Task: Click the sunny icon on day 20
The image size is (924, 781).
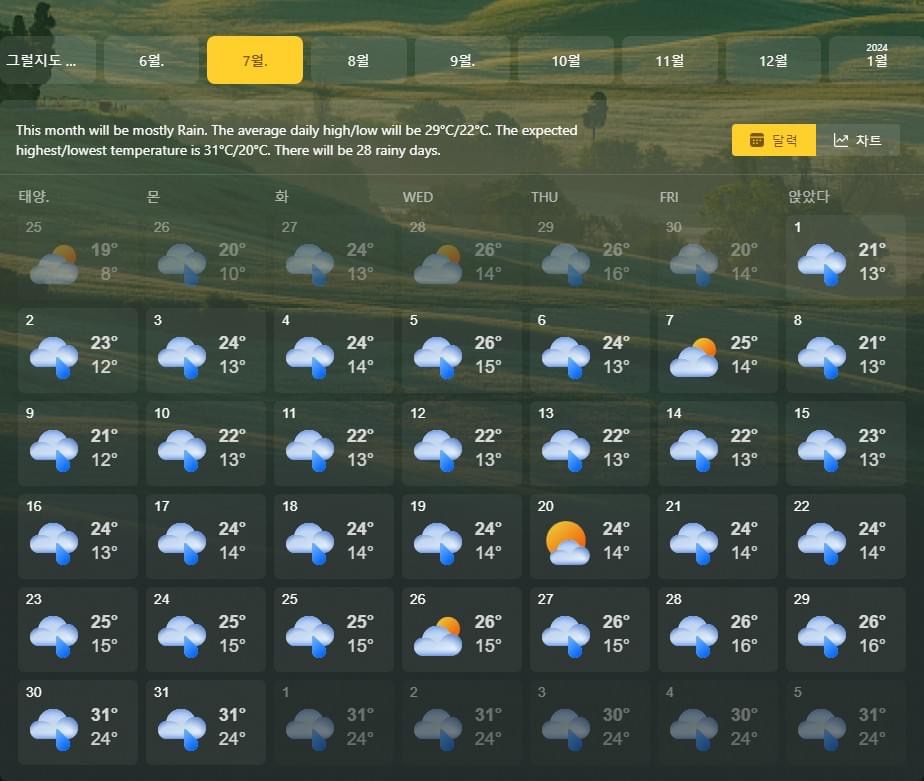Action: 567,543
